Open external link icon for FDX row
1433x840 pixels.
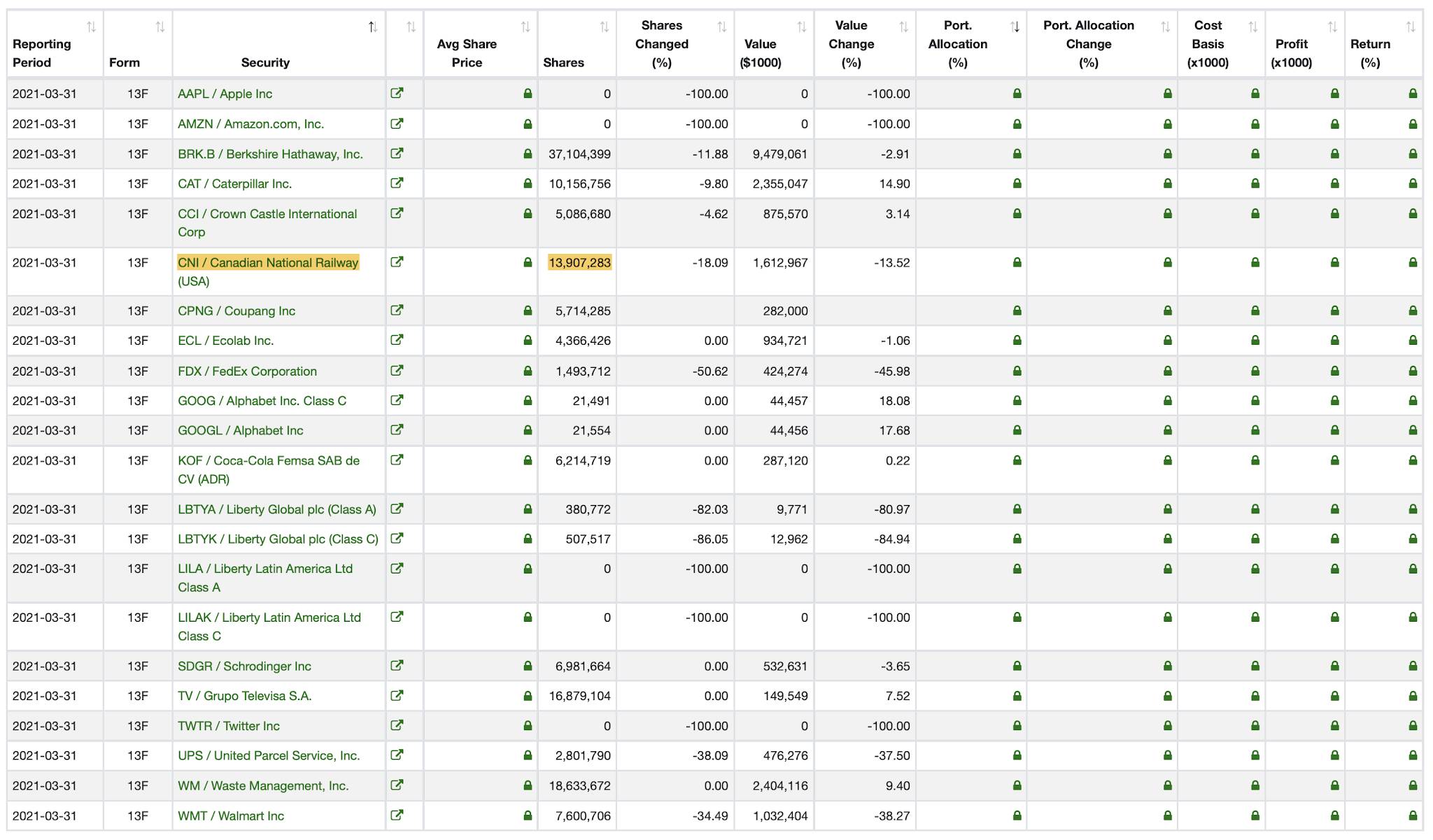click(397, 370)
